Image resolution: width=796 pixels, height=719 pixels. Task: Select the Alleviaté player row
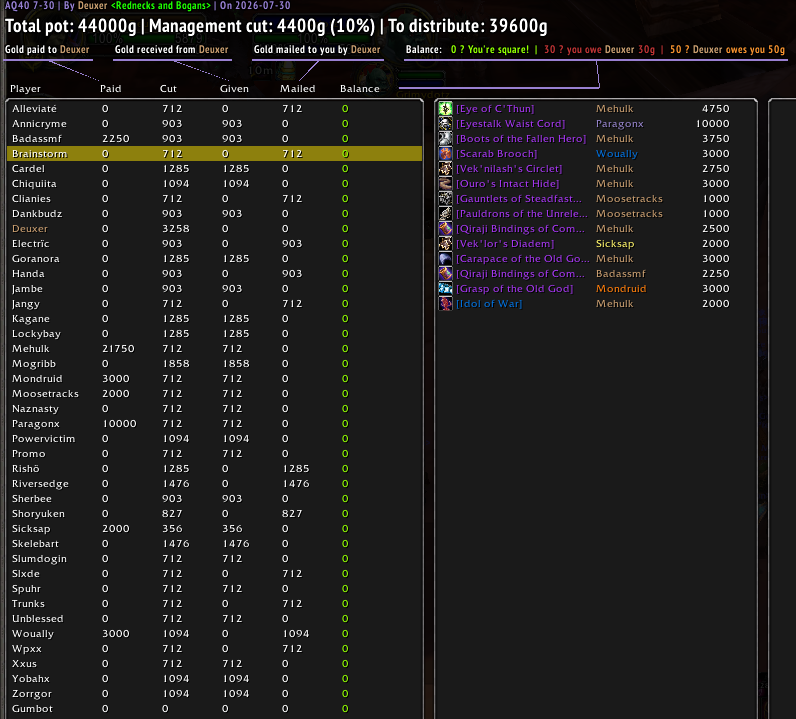[214, 109]
